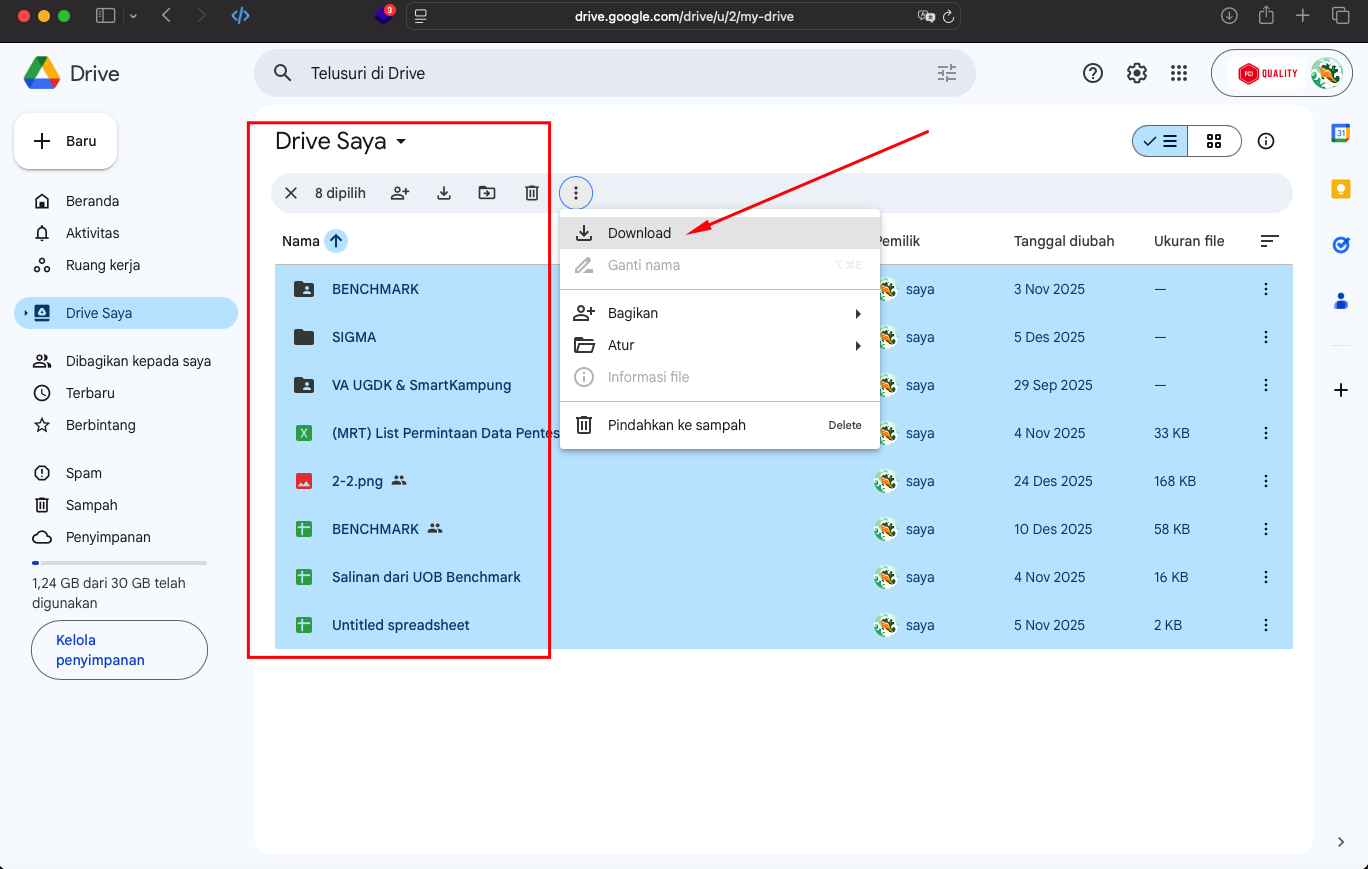
Task: Open the Google apps grid
Action: click(x=1179, y=72)
